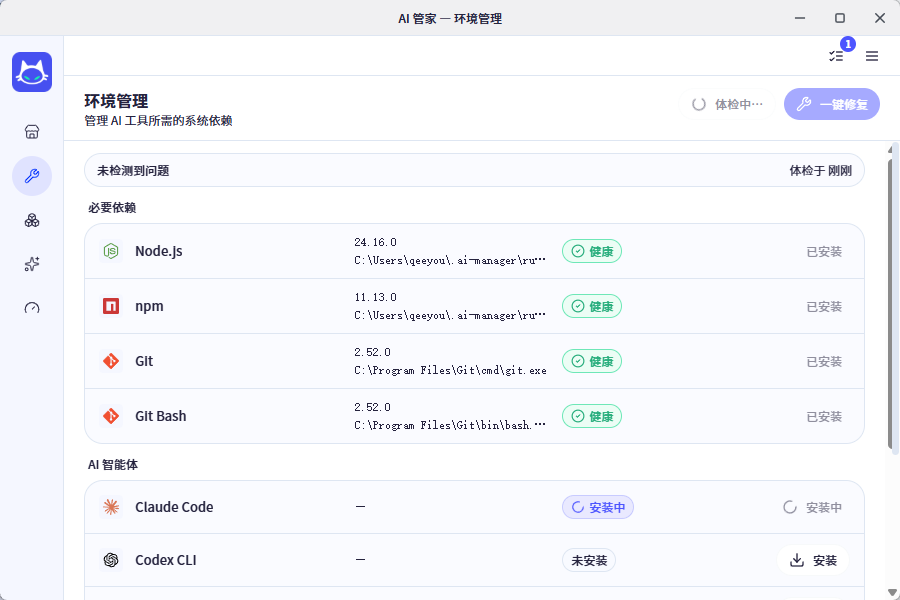Click the 健康 badge in the Git row
This screenshot has width=900, height=600.
point(592,361)
